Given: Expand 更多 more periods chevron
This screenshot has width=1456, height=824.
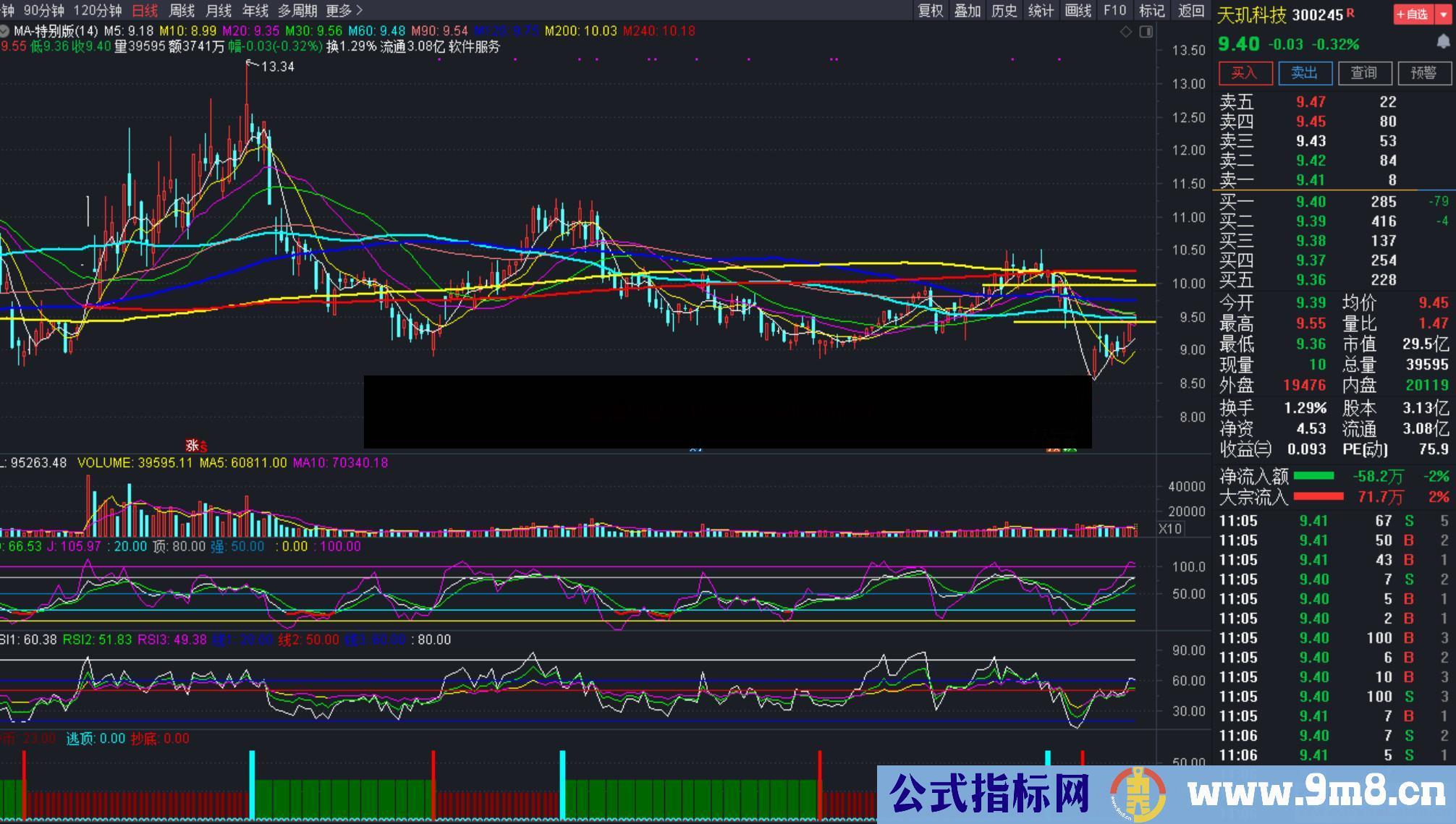Looking at the screenshot, I should [344, 10].
